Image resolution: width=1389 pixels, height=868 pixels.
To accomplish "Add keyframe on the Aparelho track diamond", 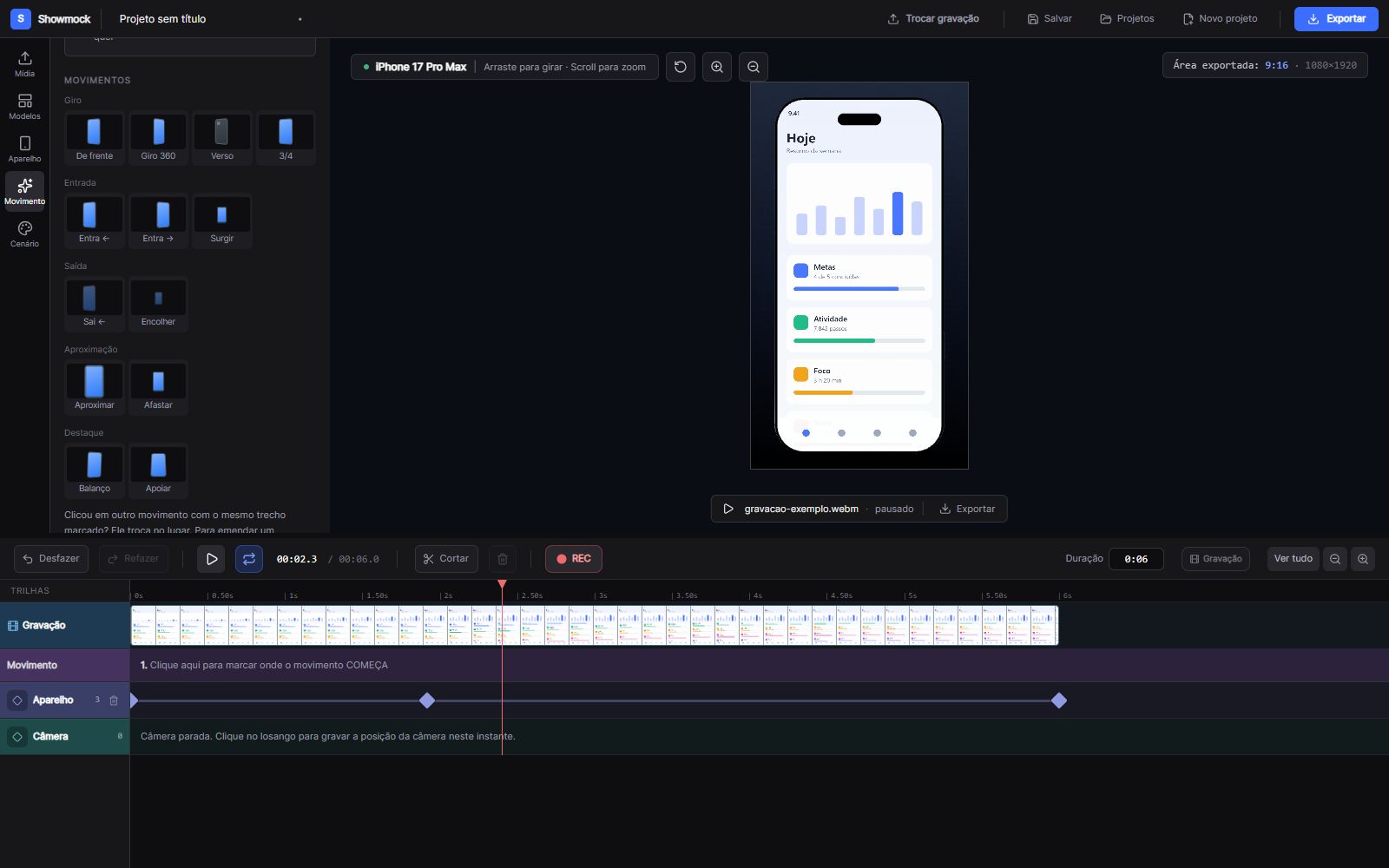I will pos(17,700).
